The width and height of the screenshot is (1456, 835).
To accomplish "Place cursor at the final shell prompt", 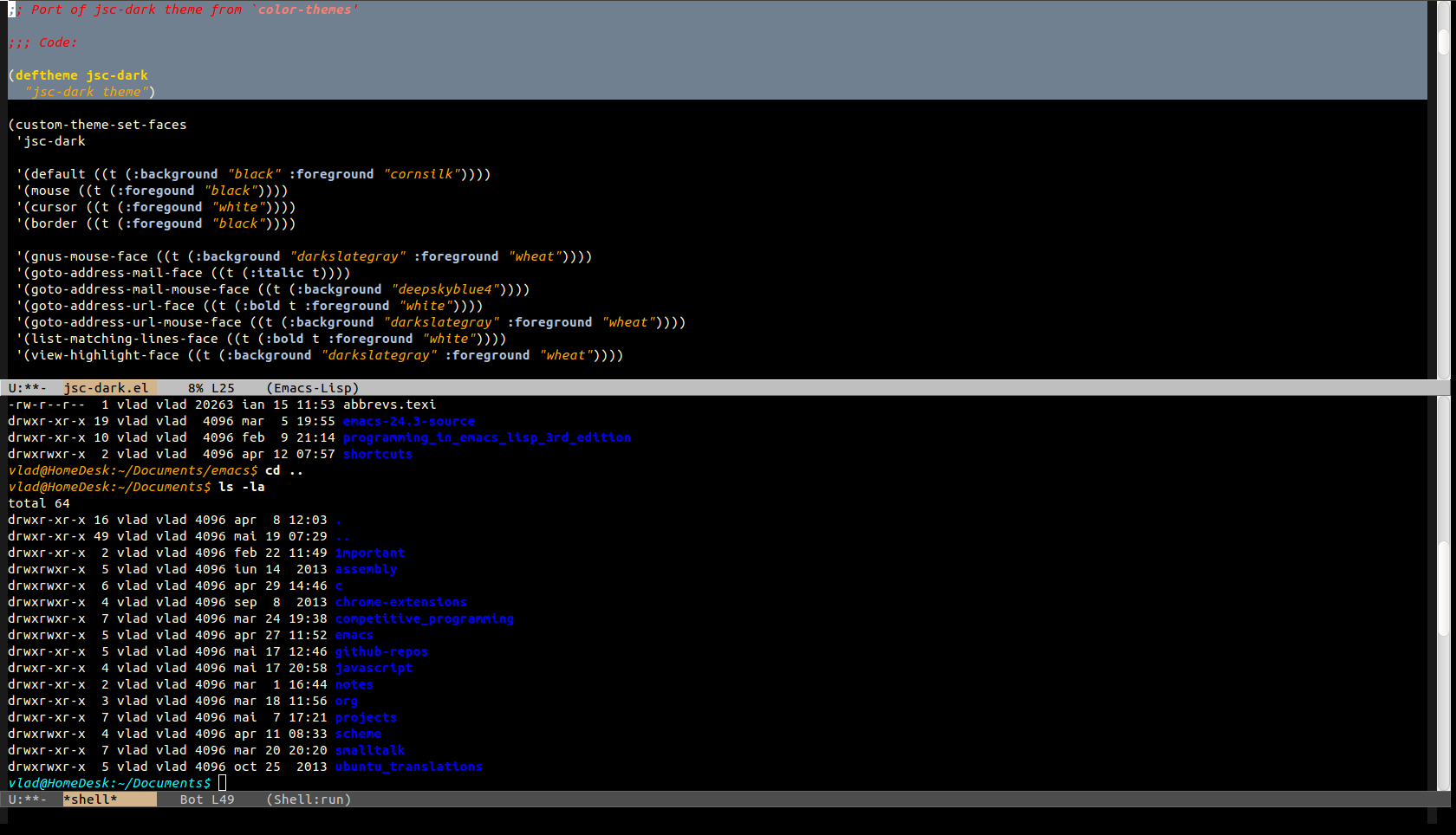I will pyautogui.click(x=222, y=783).
